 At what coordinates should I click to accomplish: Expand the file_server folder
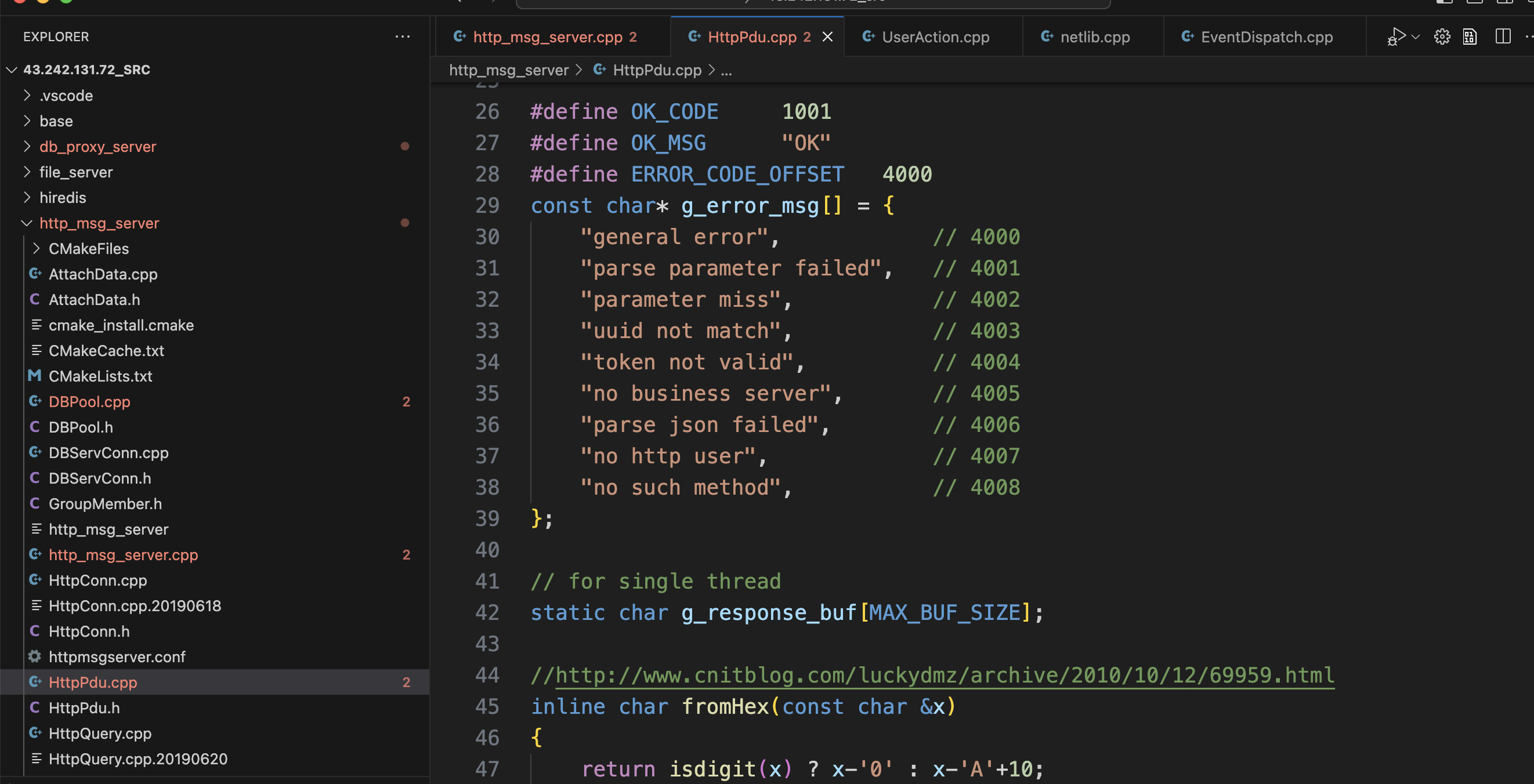(x=215, y=172)
